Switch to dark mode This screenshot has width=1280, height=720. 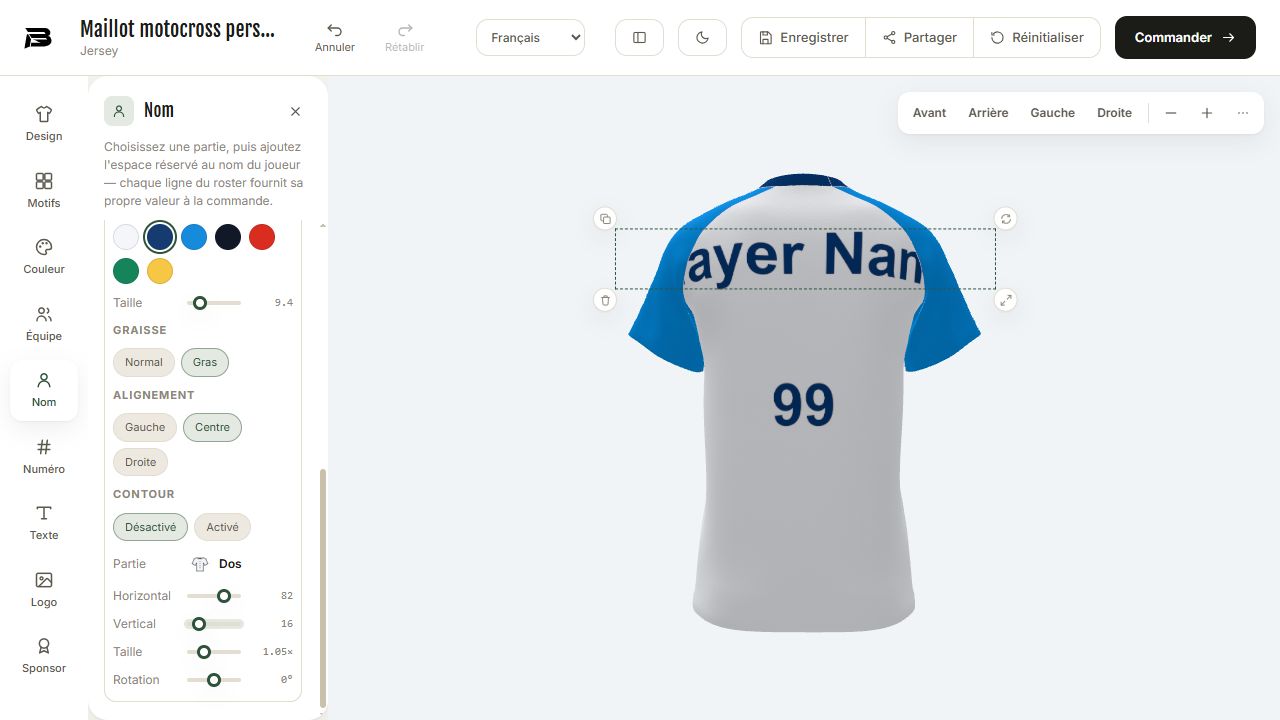(702, 38)
